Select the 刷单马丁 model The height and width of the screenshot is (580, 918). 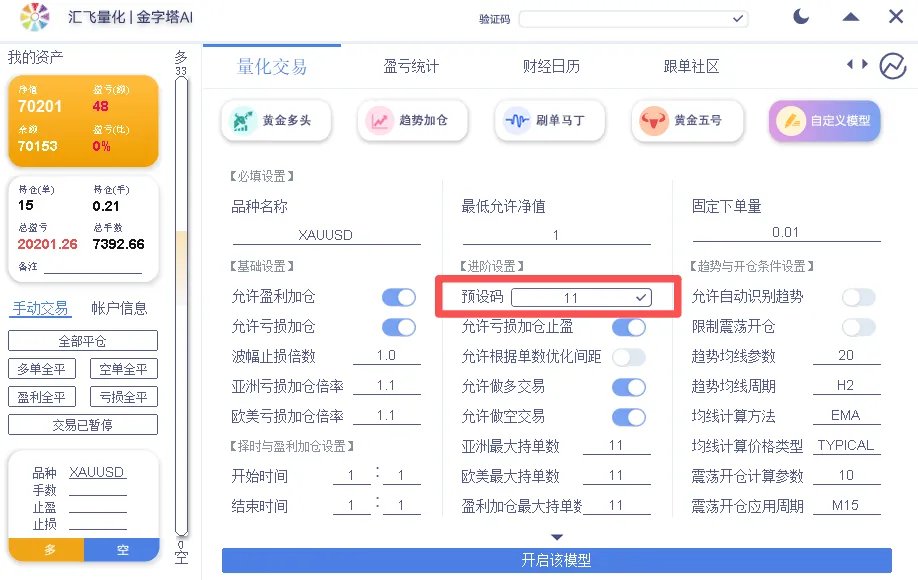click(x=549, y=121)
